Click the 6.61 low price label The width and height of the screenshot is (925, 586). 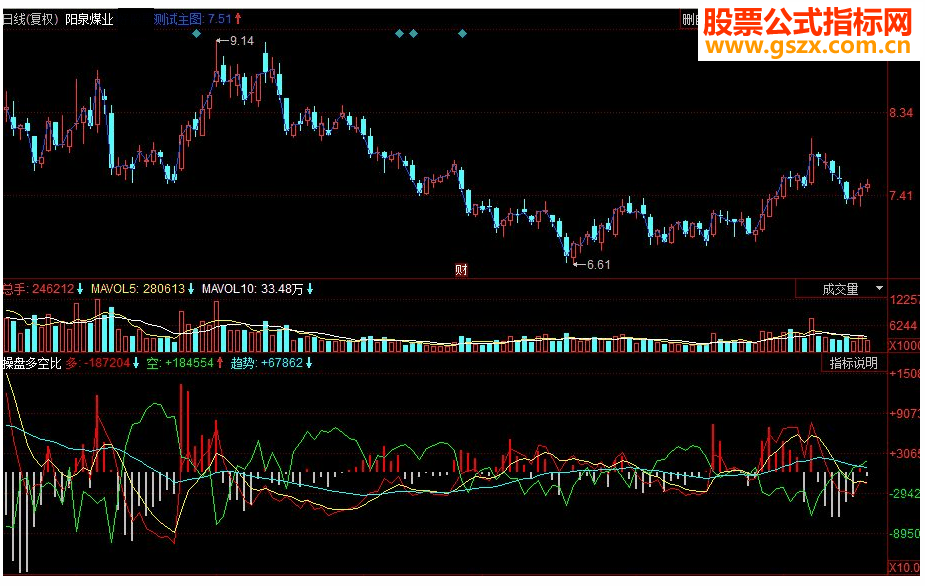coord(598,265)
